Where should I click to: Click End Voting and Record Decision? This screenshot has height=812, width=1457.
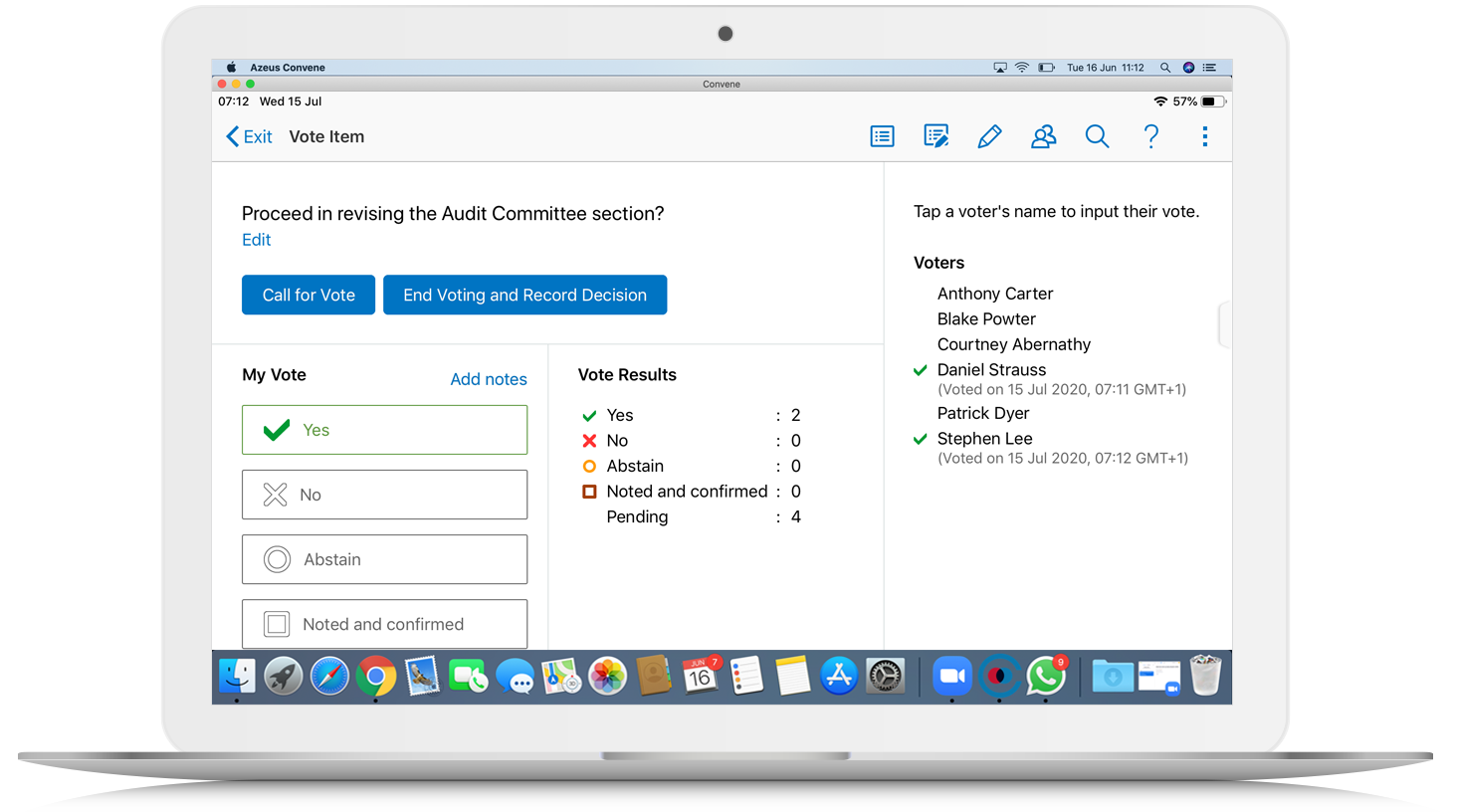click(x=524, y=295)
